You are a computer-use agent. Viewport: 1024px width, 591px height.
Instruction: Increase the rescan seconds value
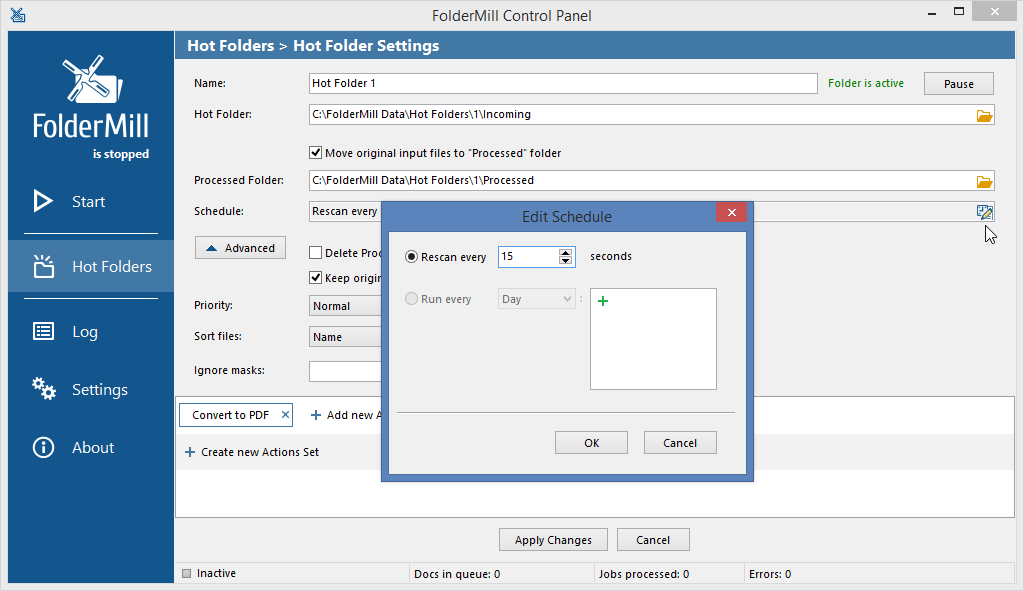pyautogui.click(x=566, y=252)
